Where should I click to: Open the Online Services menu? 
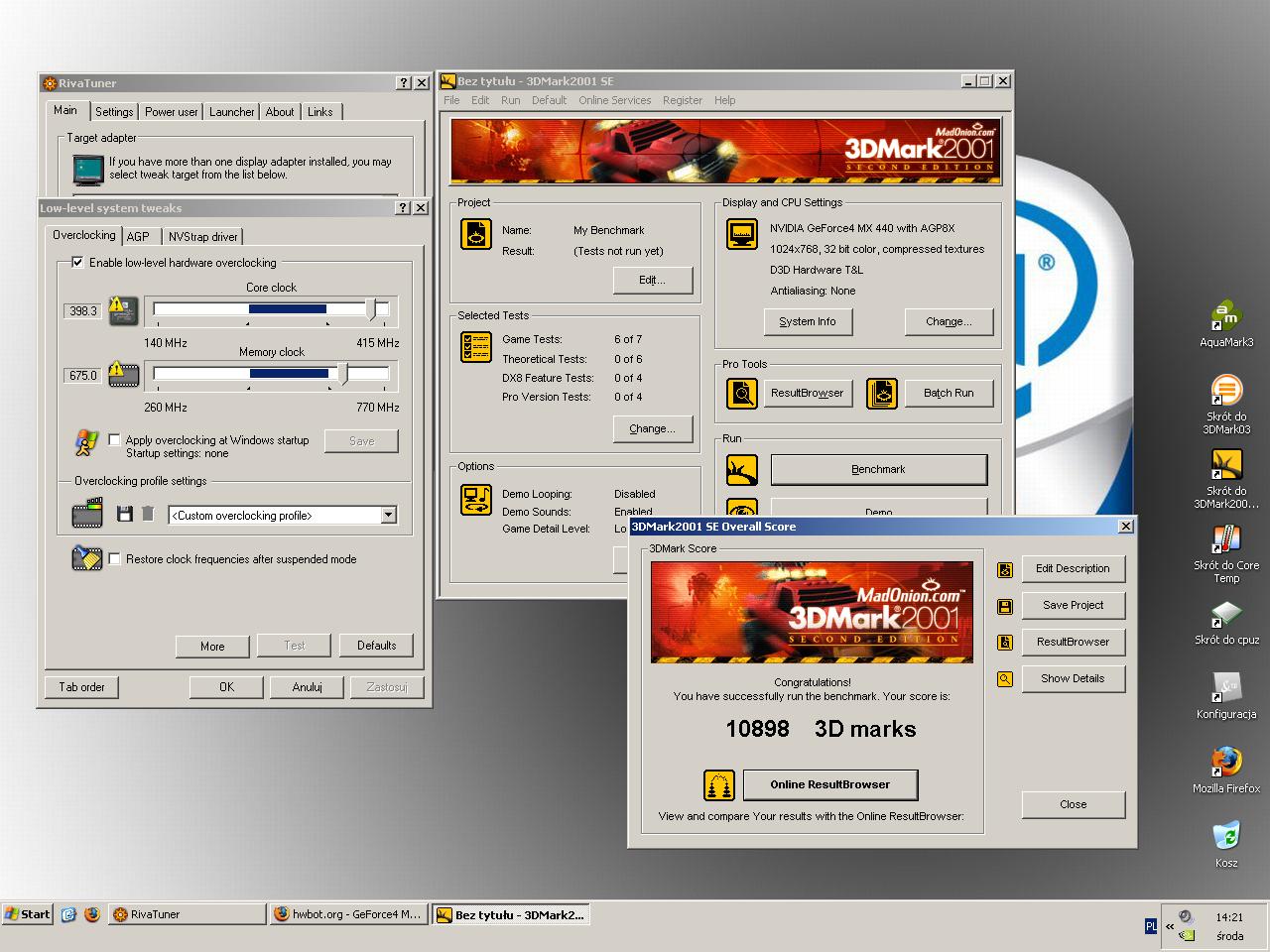pyautogui.click(x=615, y=100)
